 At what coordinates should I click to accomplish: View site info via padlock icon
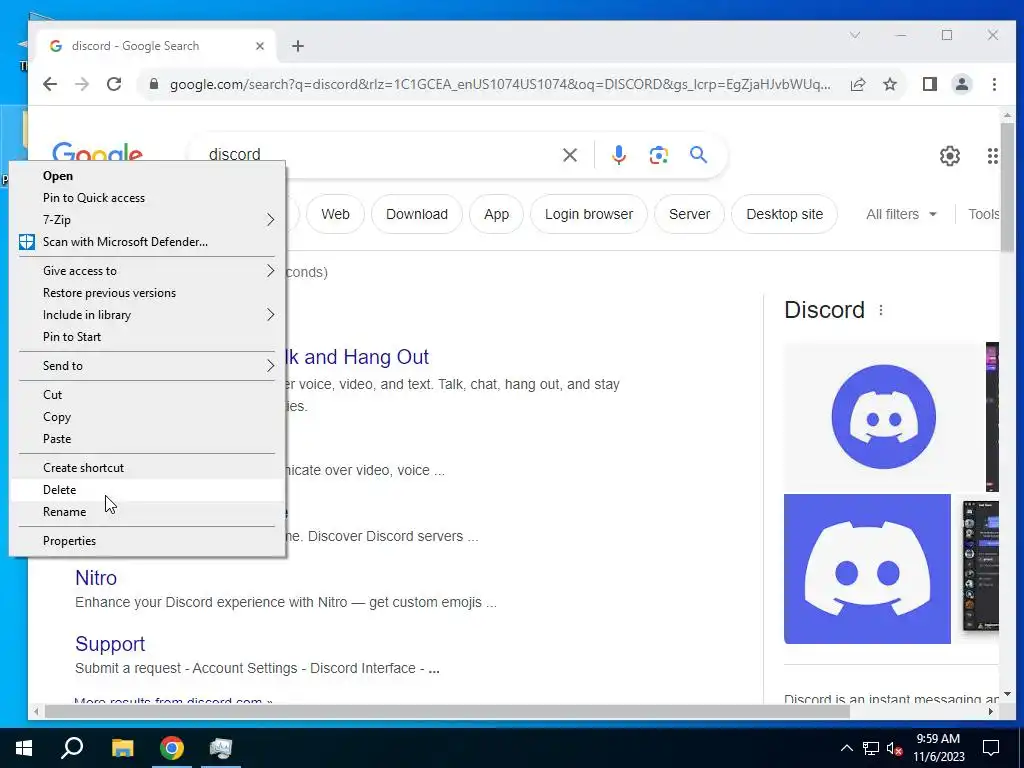pyautogui.click(x=154, y=84)
